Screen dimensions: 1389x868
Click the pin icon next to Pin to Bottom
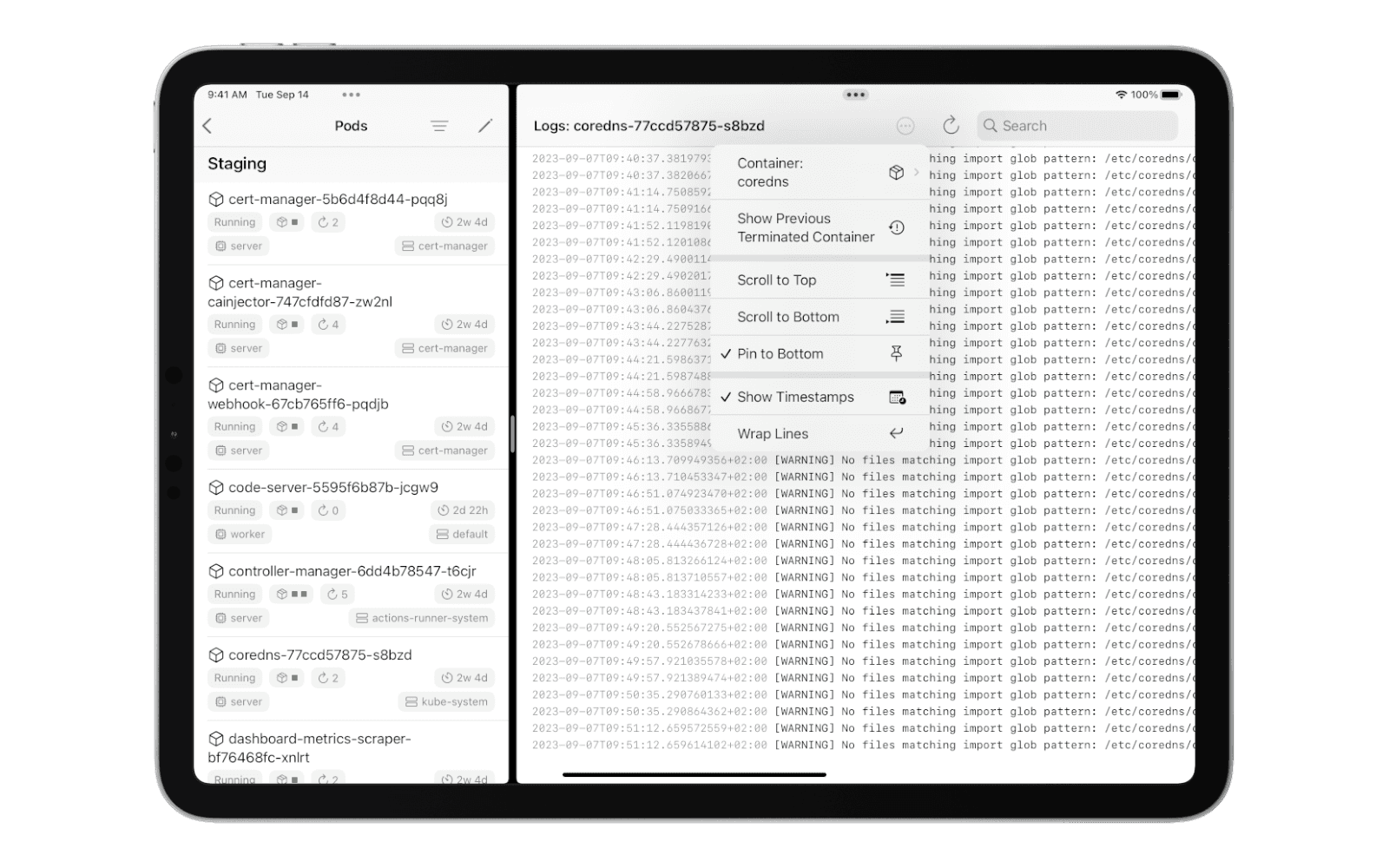click(x=896, y=353)
